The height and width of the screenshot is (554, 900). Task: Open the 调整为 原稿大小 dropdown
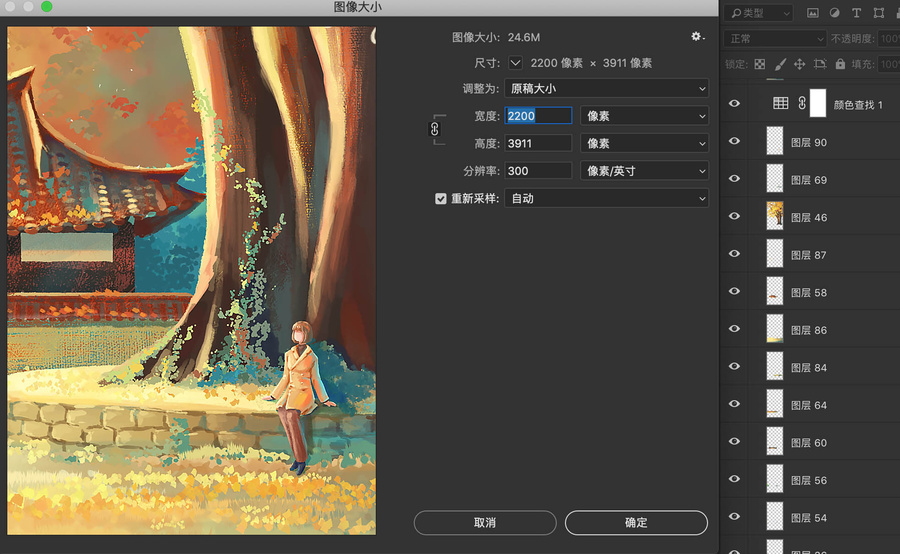pyautogui.click(x=607, y=88)
